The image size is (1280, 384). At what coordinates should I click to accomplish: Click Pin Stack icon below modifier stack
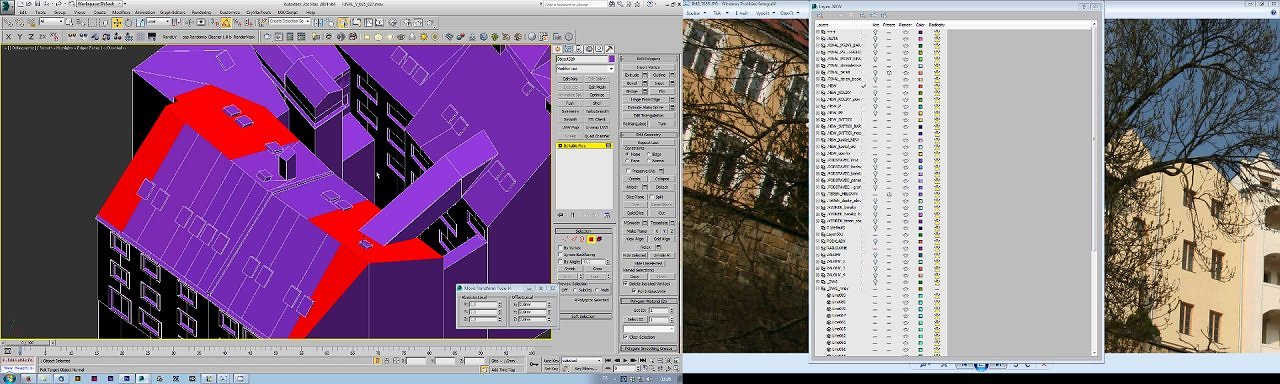click(x=560, y=215)
